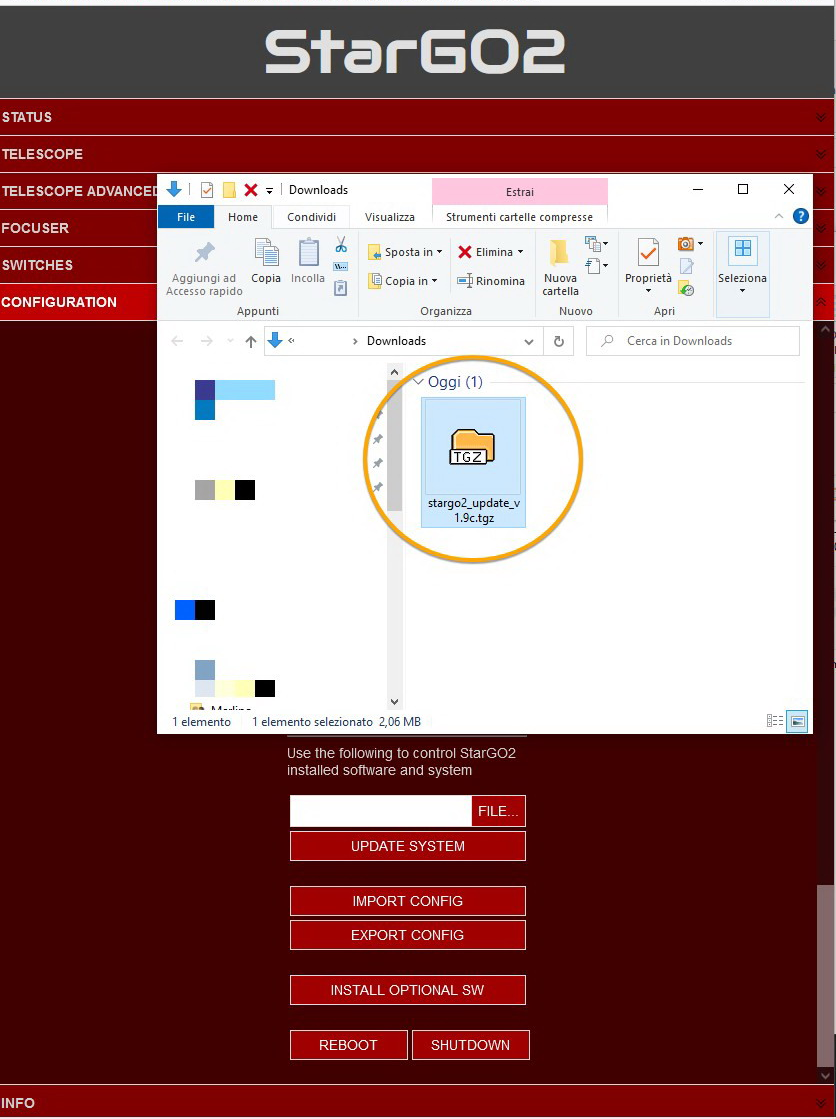Open recent locations dropdown arrow

pos(230,342)
